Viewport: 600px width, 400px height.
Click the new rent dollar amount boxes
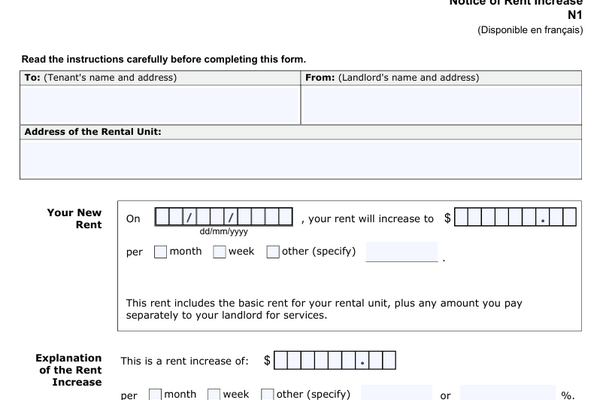495,217
